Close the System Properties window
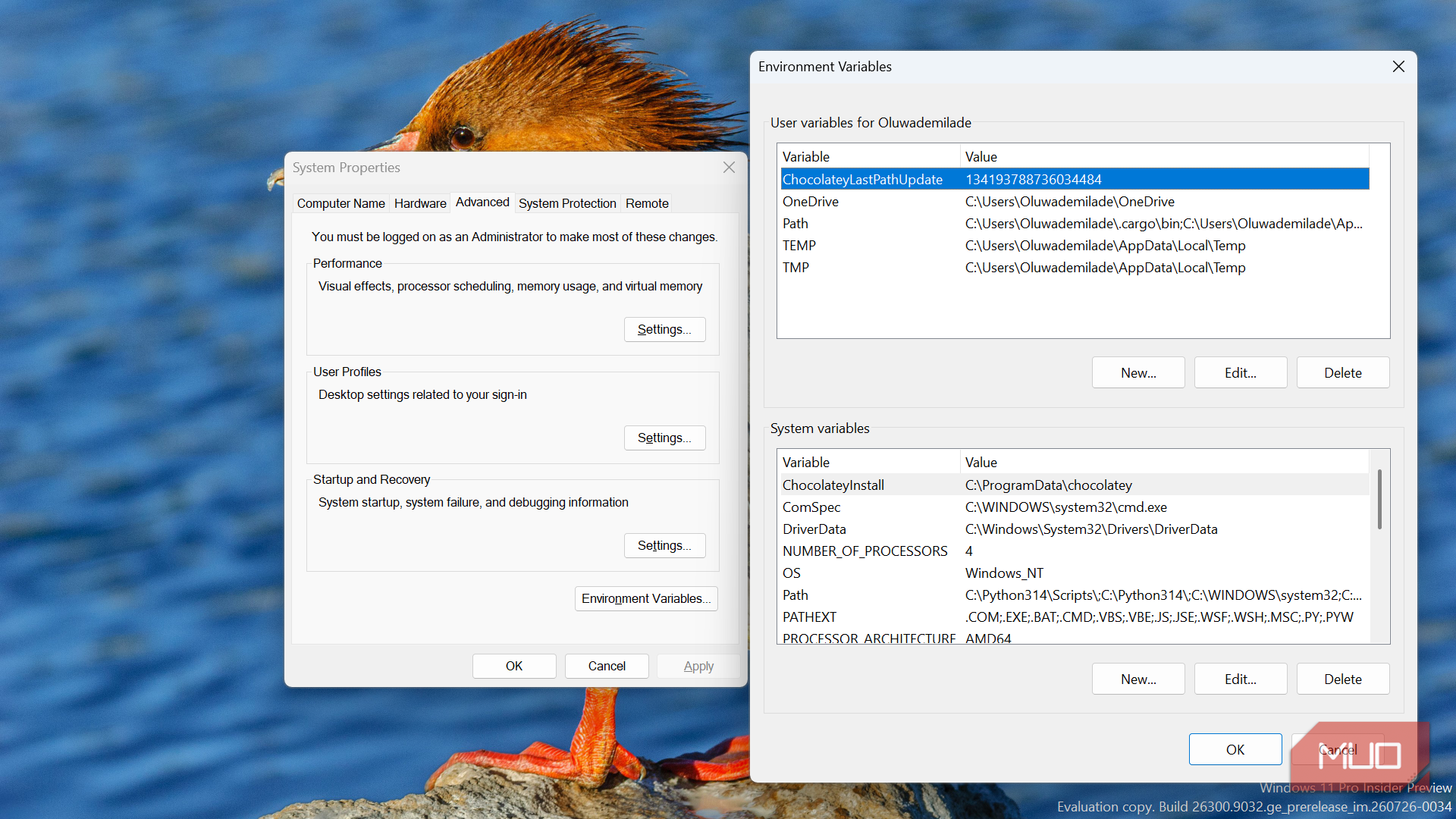This screenshot has height=819, width=1456. pos(729,168)
